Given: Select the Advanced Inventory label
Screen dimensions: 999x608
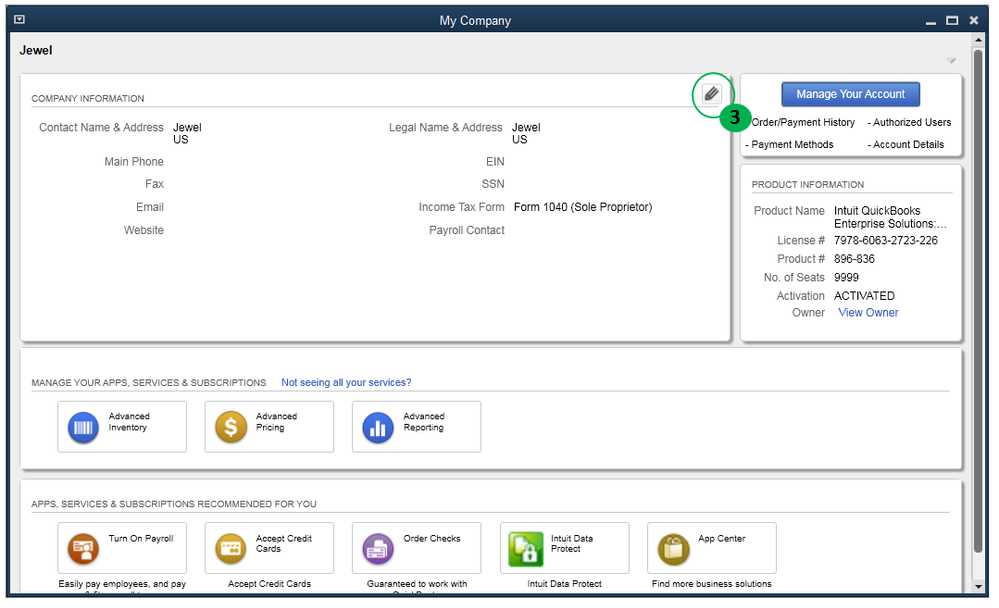Looking at the screenshot, I should tap(129, 422).
